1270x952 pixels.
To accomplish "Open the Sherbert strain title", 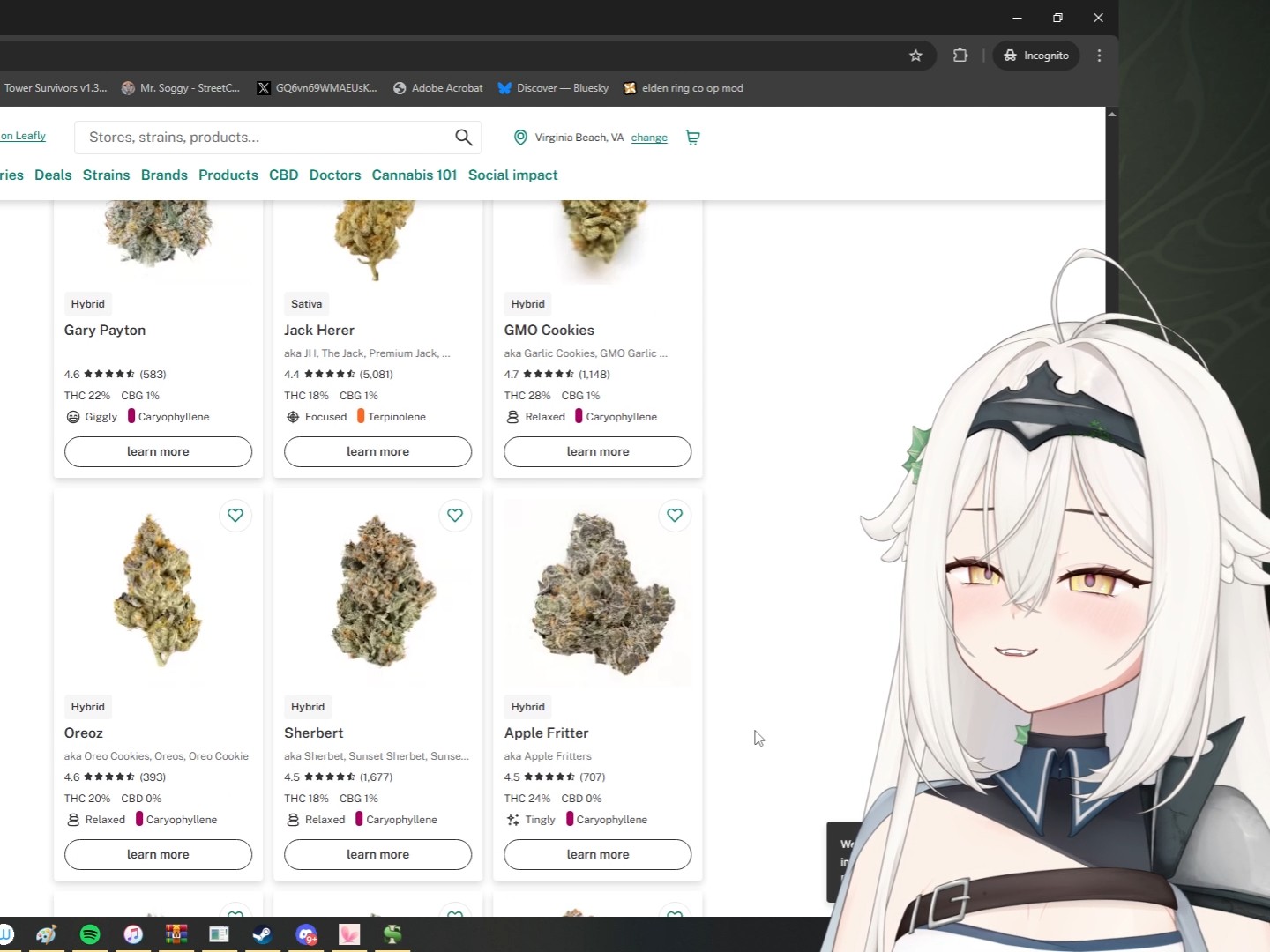I will tap(314, 733).
